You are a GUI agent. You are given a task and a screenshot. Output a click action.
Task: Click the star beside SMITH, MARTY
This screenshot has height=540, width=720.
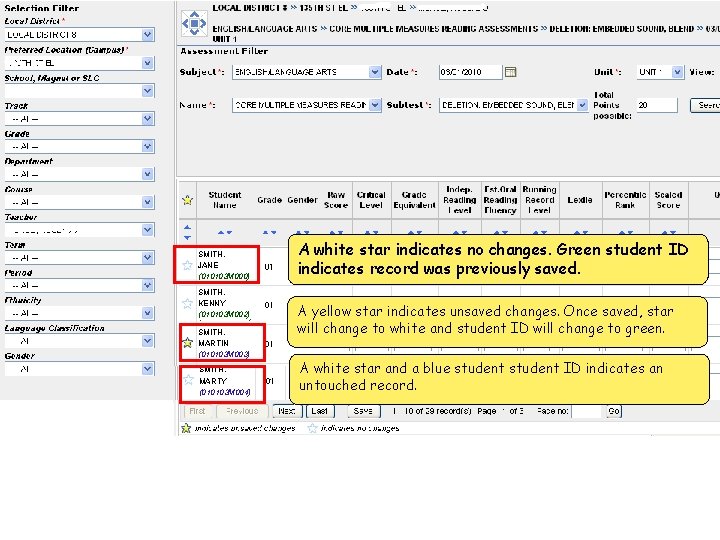[x=188, y=380]
